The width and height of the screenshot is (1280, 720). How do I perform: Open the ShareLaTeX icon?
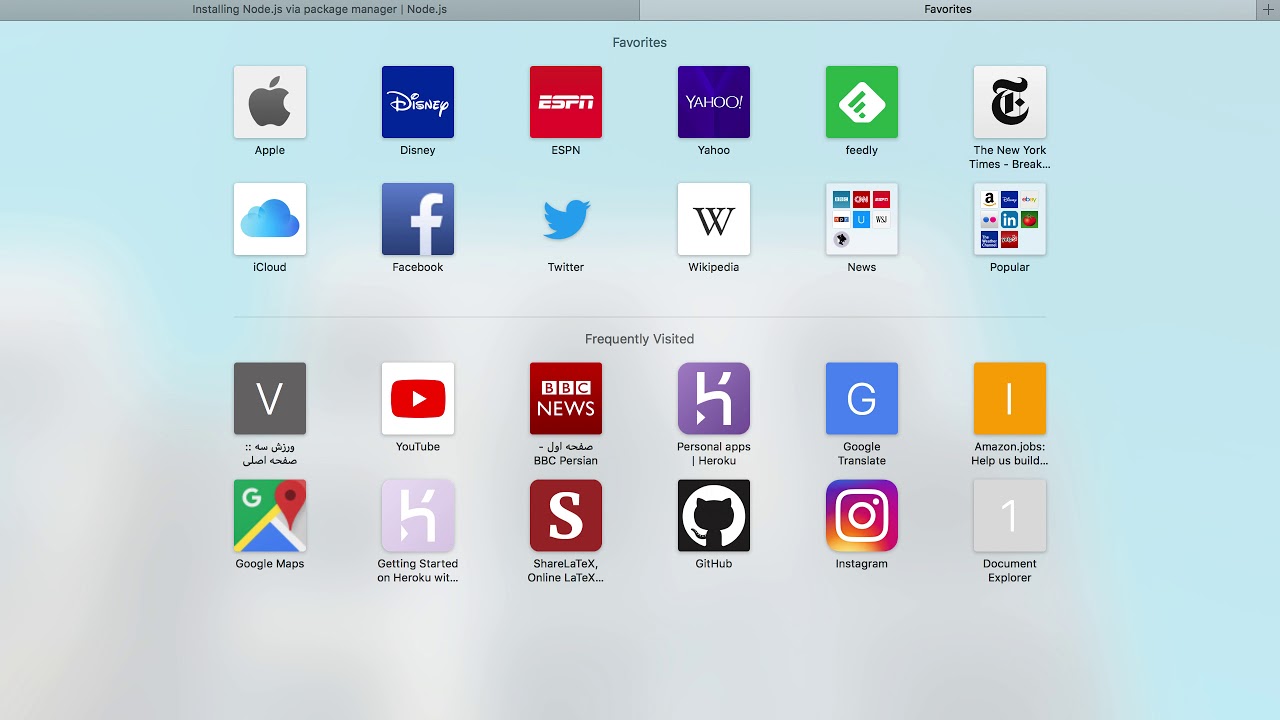click(566, 516)
